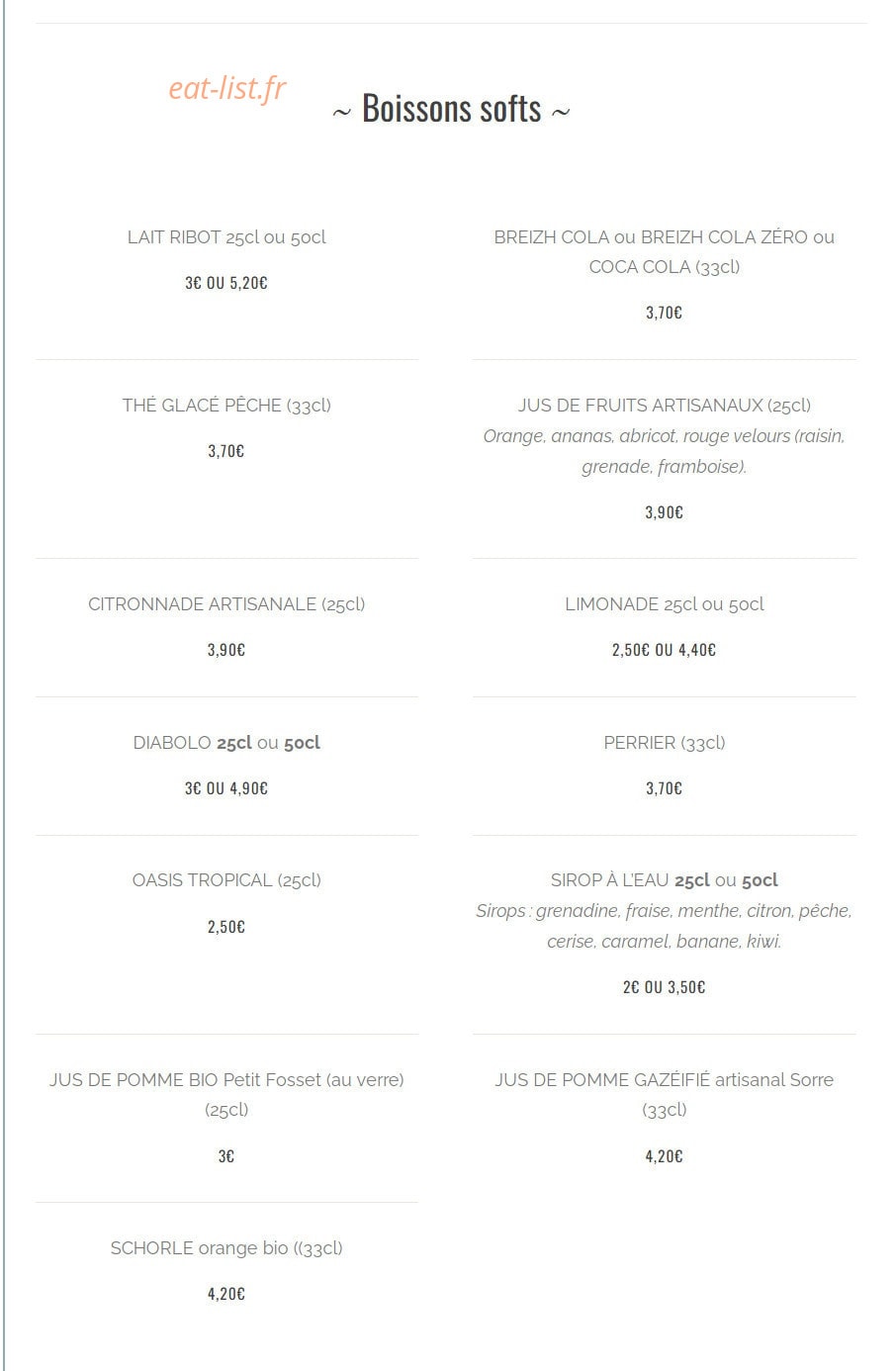Screen dimensions: 896x1371
Task: Click the DIABOLO 25cl ou 50cl item
Action: [x=226, y=743]
